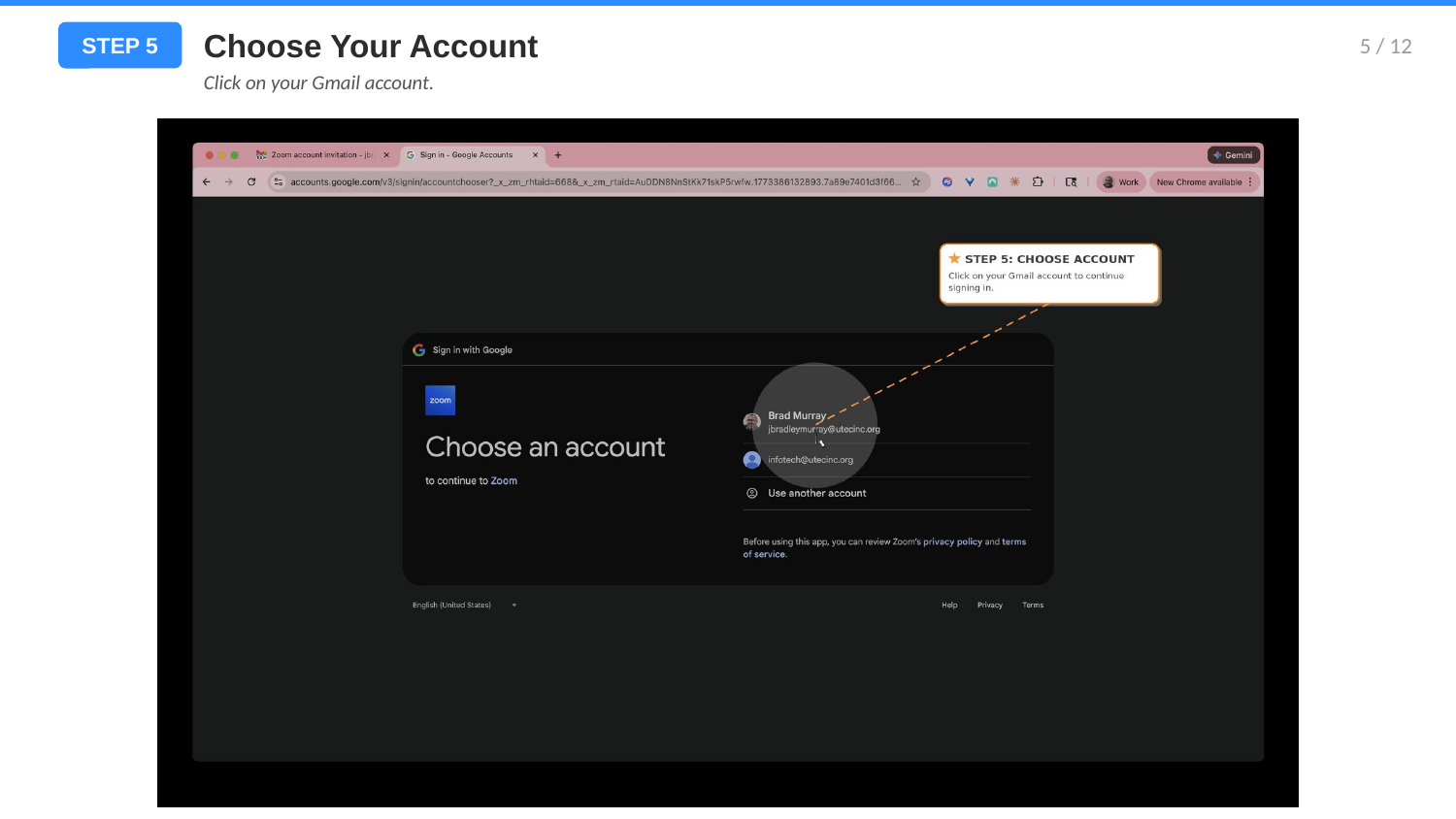Click the site information icon in the address bar

click(x=277, y=181)
